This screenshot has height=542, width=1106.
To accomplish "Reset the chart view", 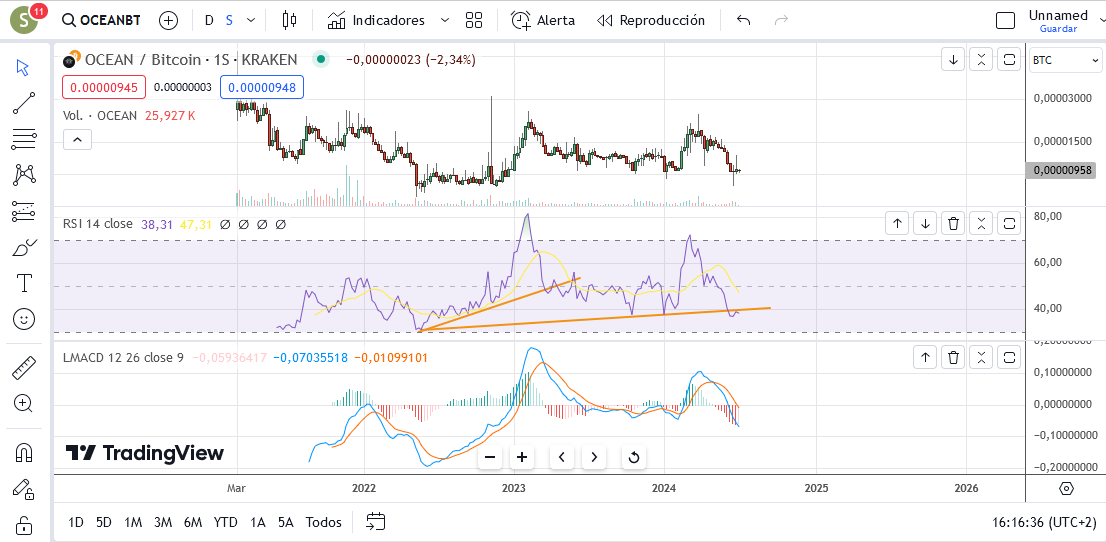I will point(633,457).
